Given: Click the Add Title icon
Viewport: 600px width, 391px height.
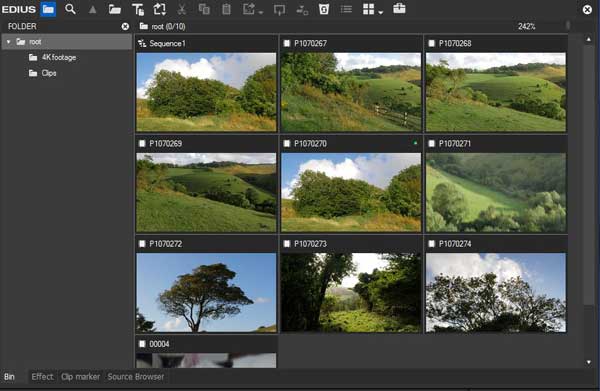Looking at the screenshot, I should coord(137,9).
